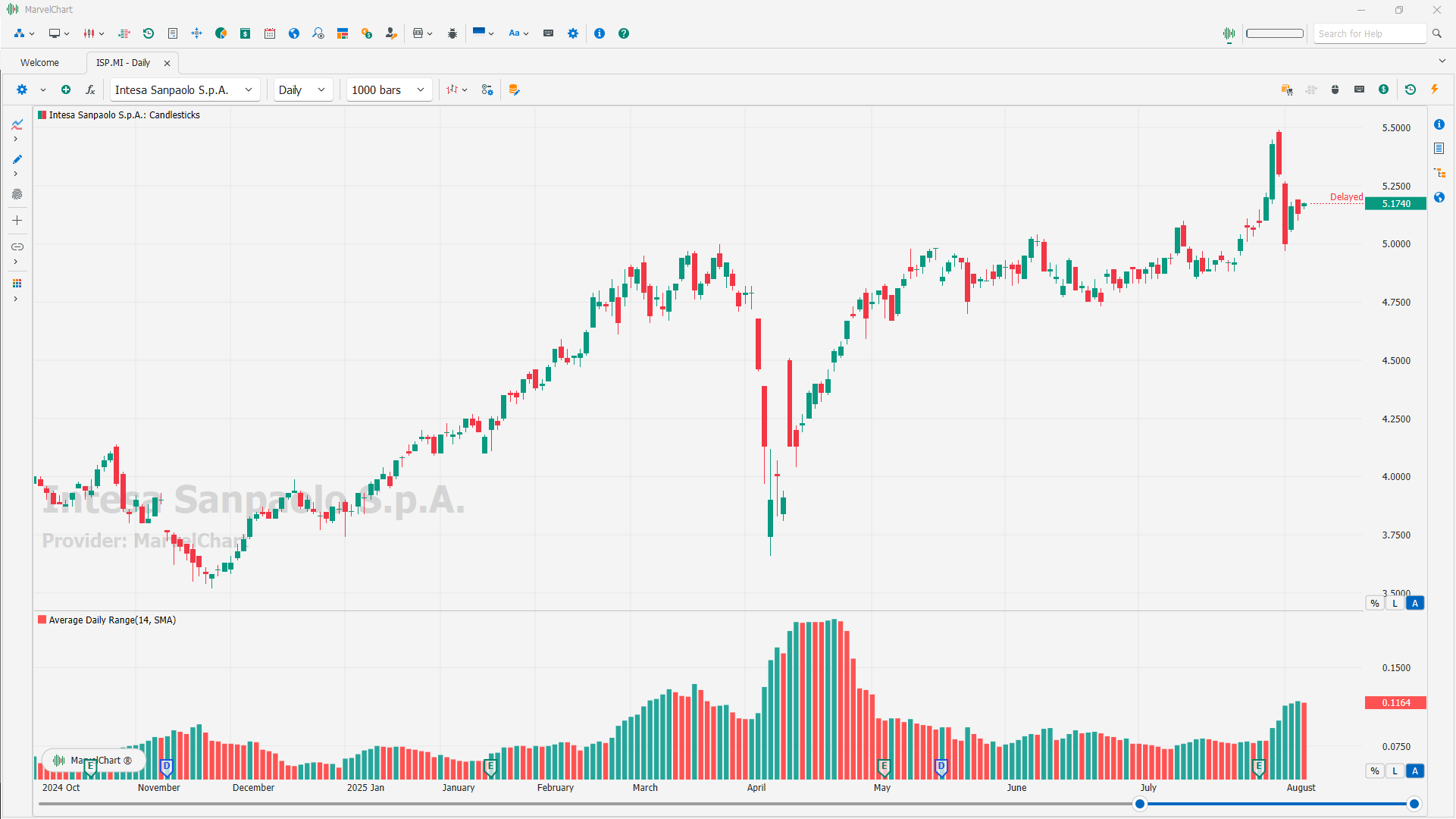Expand the drawing pencil tool group chevron
Screen dimensions: 1456x819
click(15, 174)
